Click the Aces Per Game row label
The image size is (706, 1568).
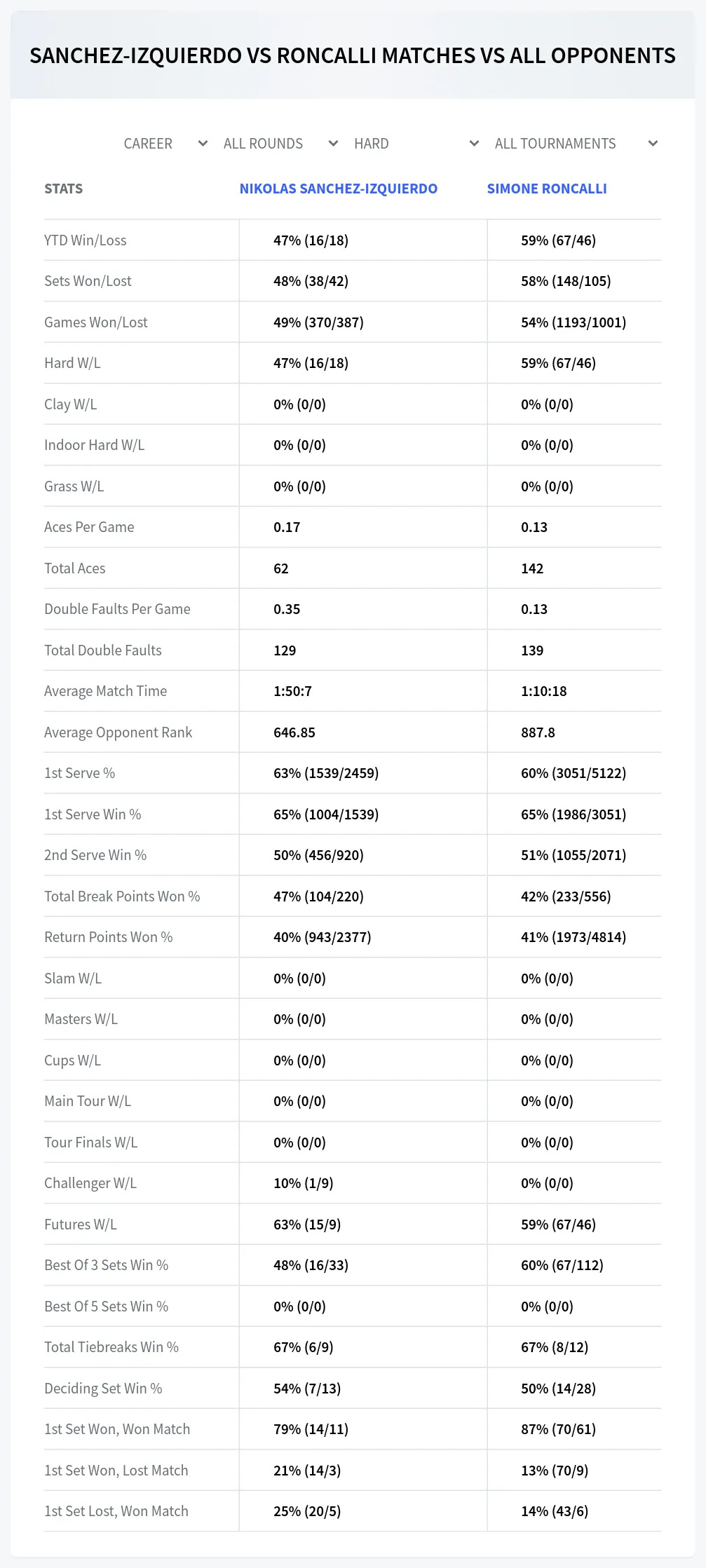[89, 527]
